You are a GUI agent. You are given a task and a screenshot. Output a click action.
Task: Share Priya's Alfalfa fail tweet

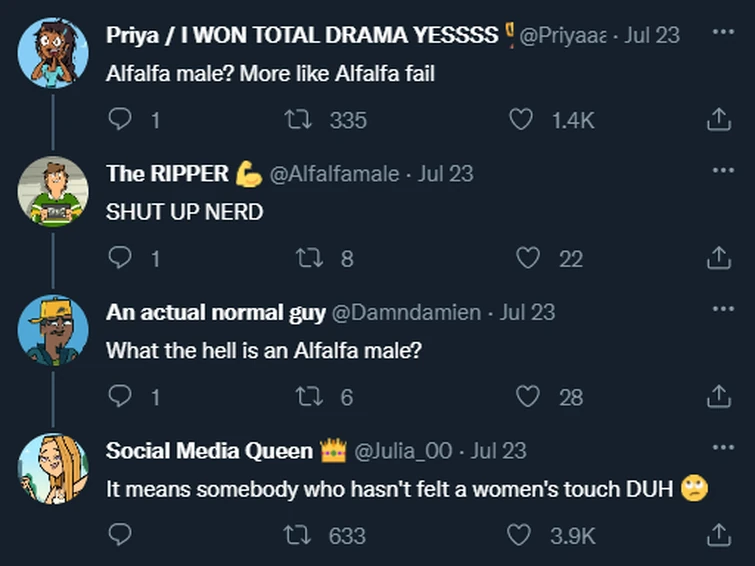pyautogui.click(x=718, y=120)
